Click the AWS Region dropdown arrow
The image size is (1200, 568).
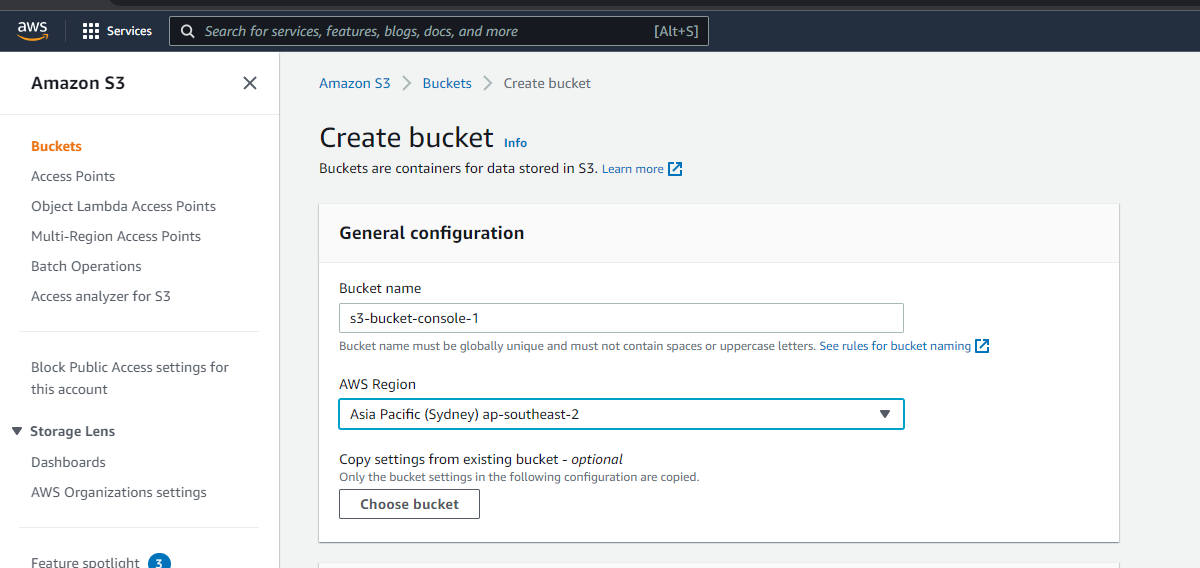click(x=884, y=414)
